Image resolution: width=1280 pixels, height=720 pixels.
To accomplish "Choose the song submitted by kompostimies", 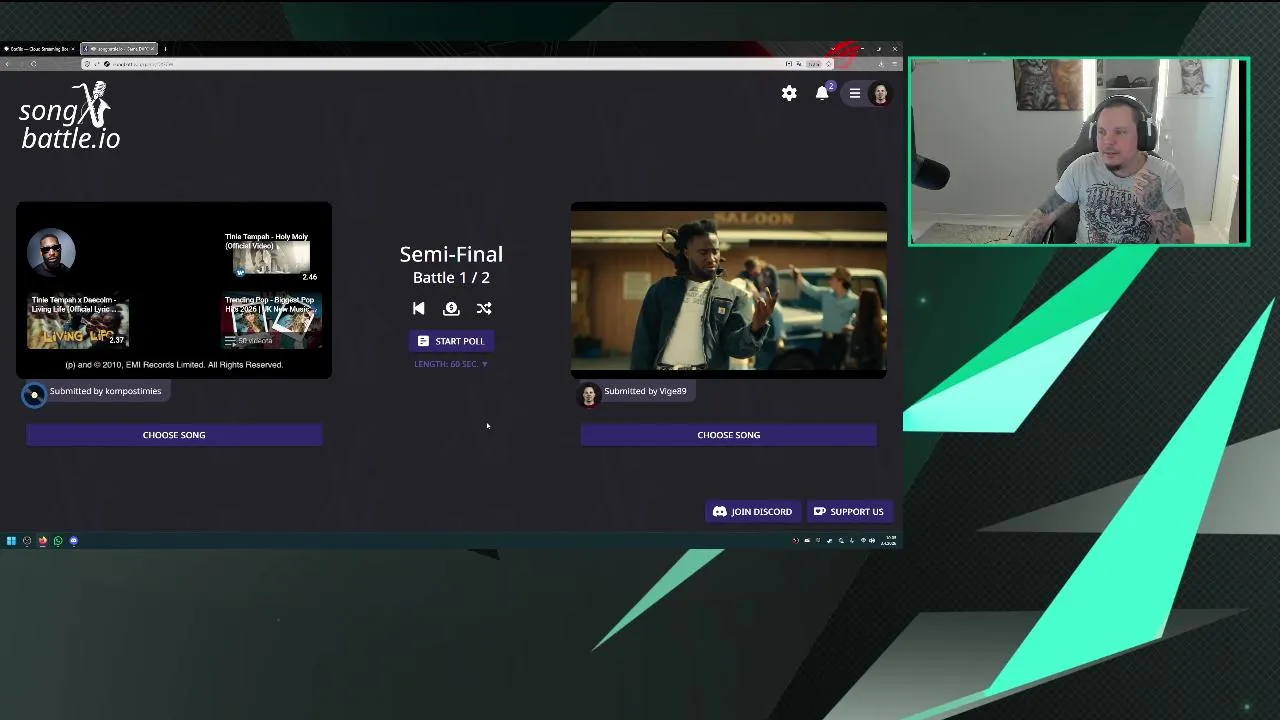I will click(x=174, y=435).
